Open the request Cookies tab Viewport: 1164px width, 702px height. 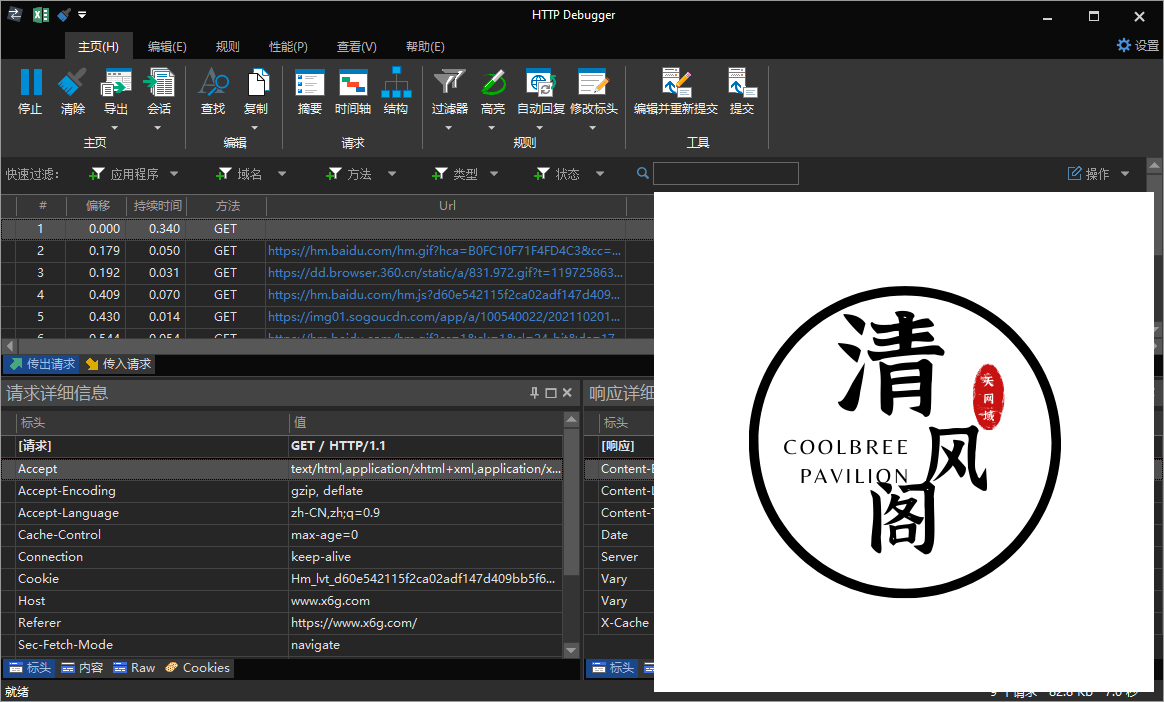click(197, 668)
